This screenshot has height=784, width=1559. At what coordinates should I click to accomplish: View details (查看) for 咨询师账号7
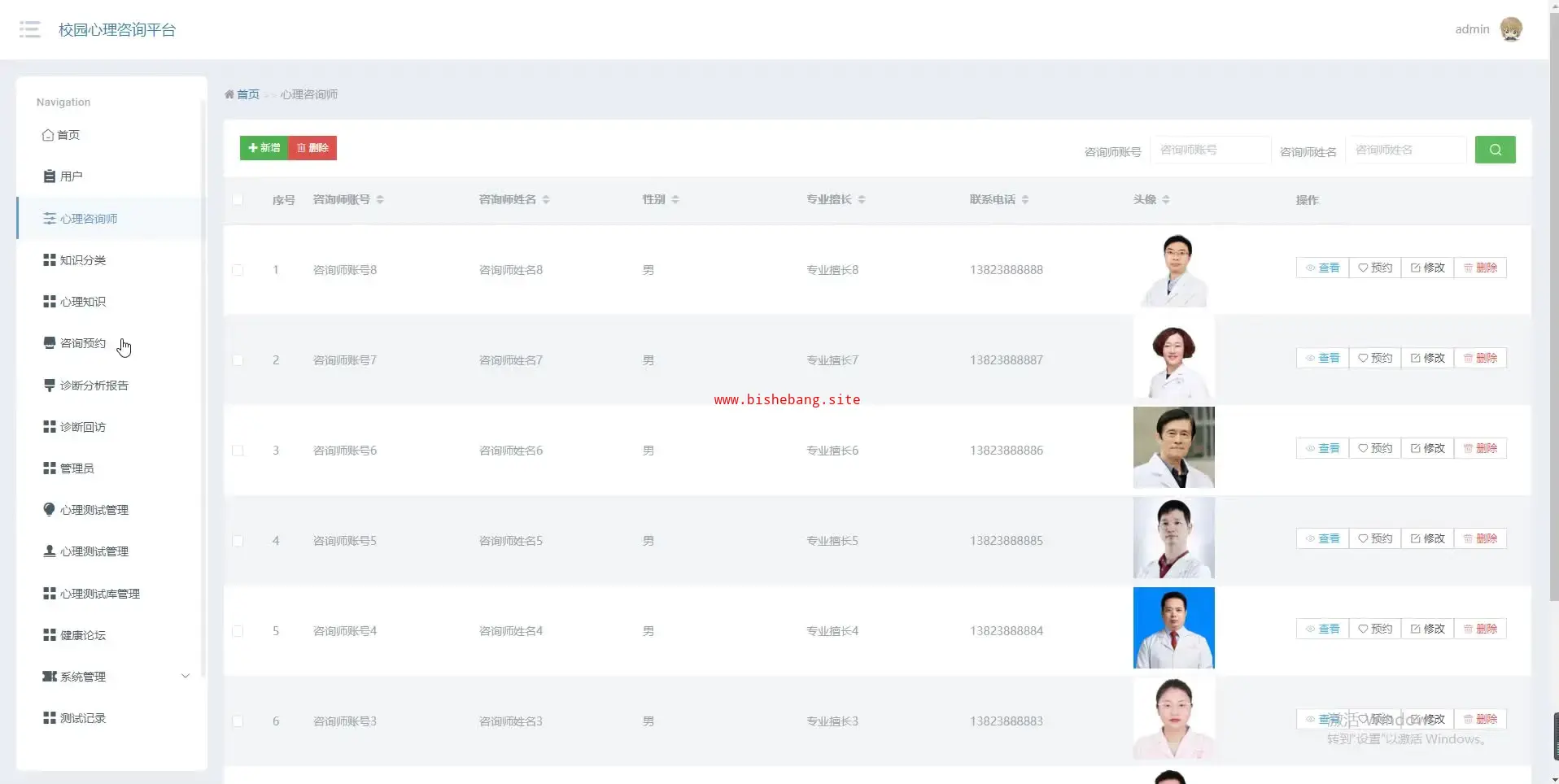[x=1322, y=358]
